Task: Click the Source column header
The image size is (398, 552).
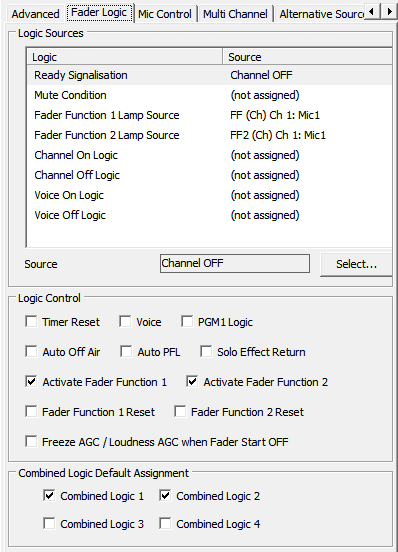Action: [307, 57]
